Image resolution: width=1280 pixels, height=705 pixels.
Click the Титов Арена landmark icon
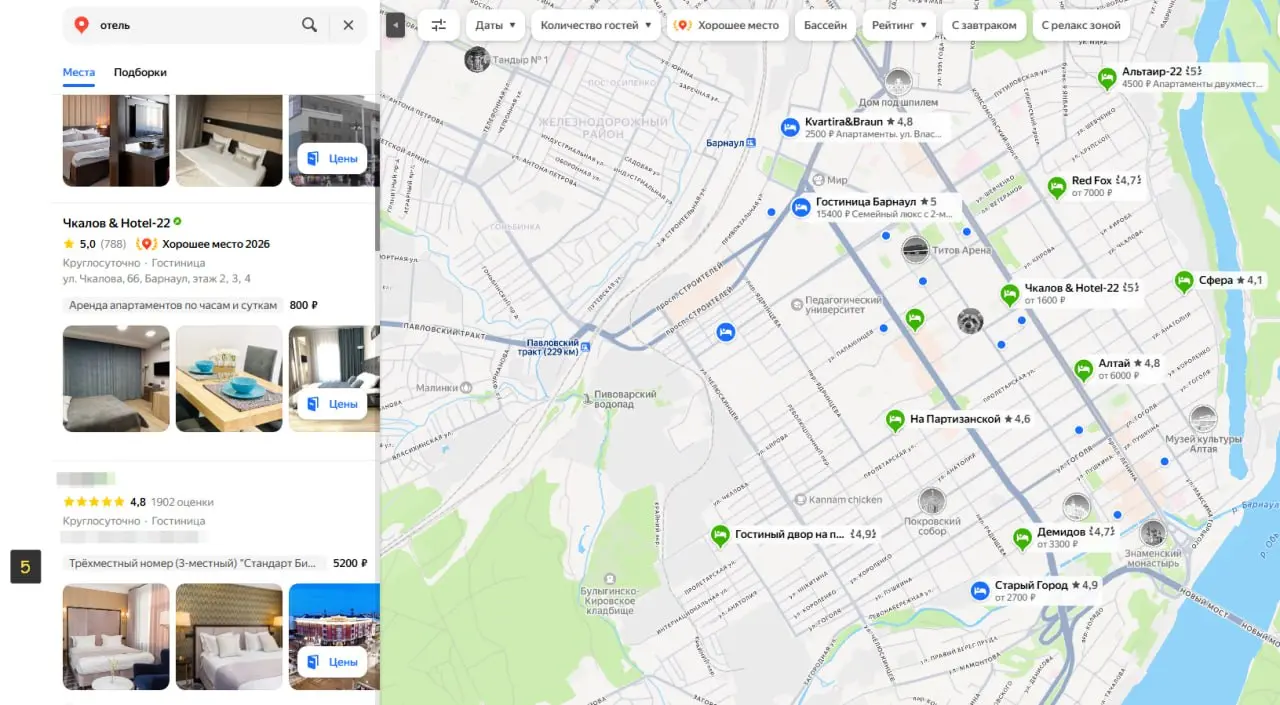[915, 249]
